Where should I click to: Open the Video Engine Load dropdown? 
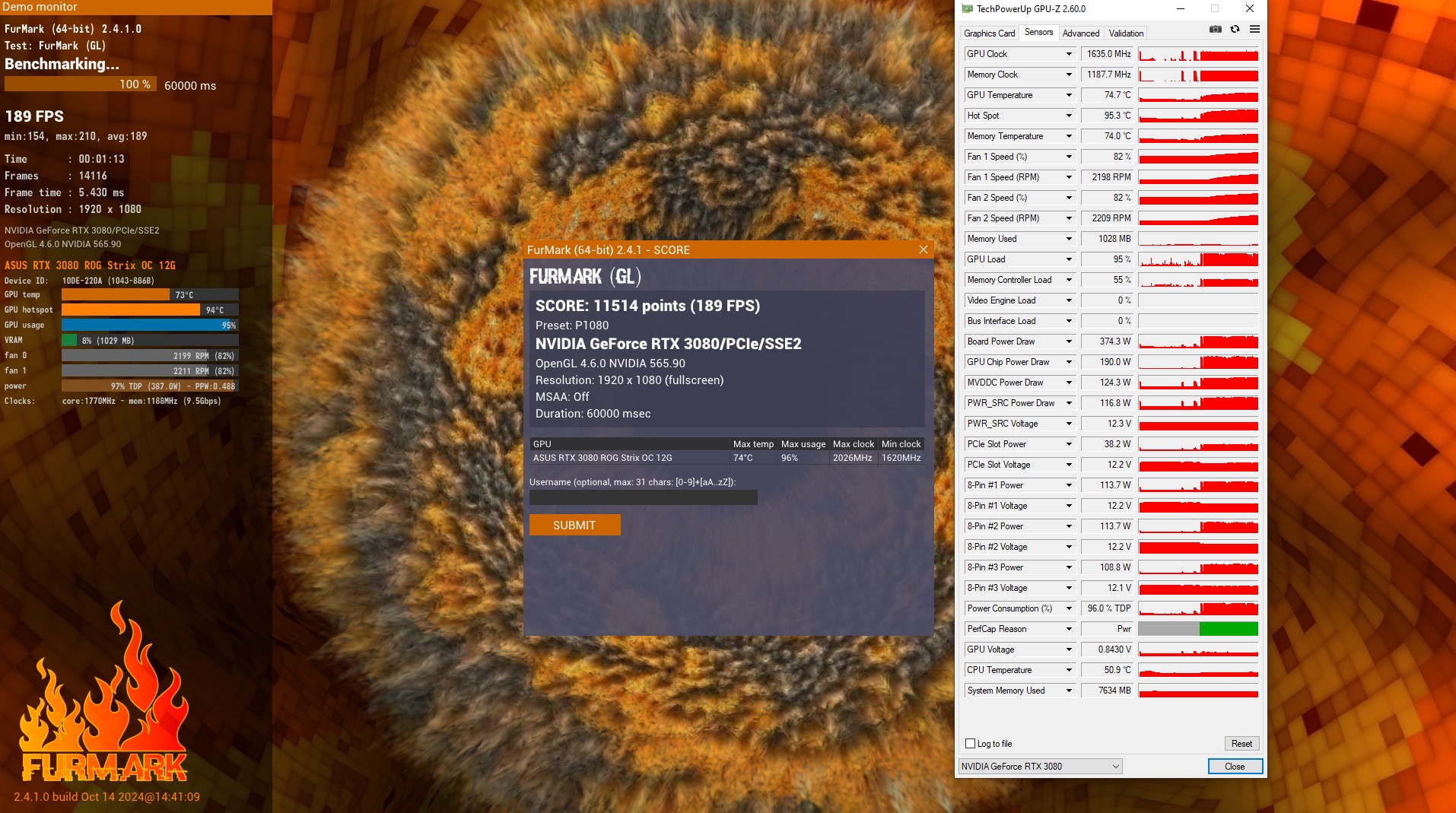[1069, 300]
